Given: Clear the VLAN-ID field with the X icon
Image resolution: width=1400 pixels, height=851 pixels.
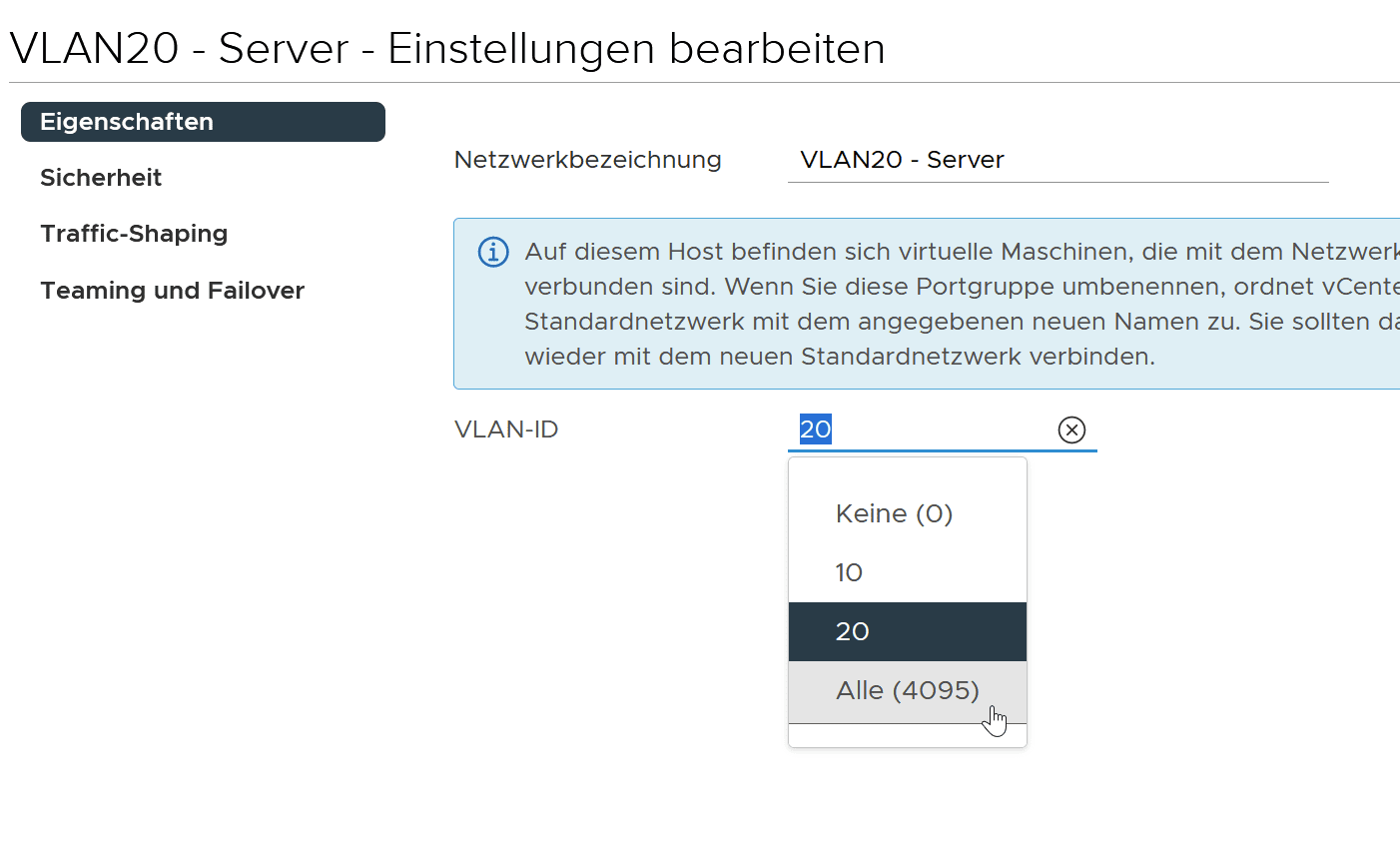Looking at the screenshot, I should point(1071,429).
